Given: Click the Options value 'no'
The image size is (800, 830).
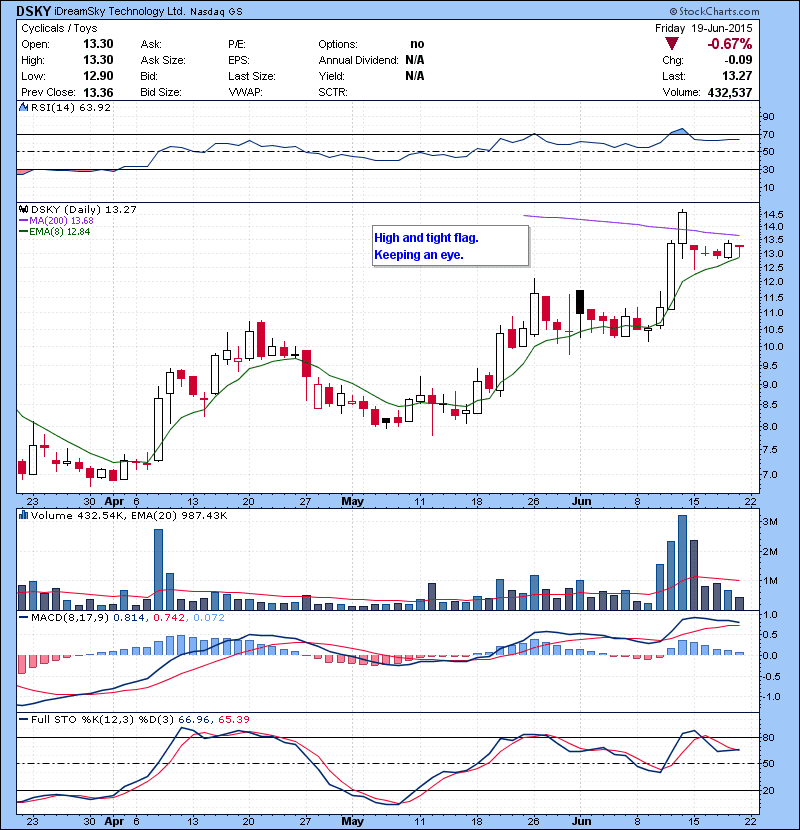Looking at the screenshot, I should point(417,44).
